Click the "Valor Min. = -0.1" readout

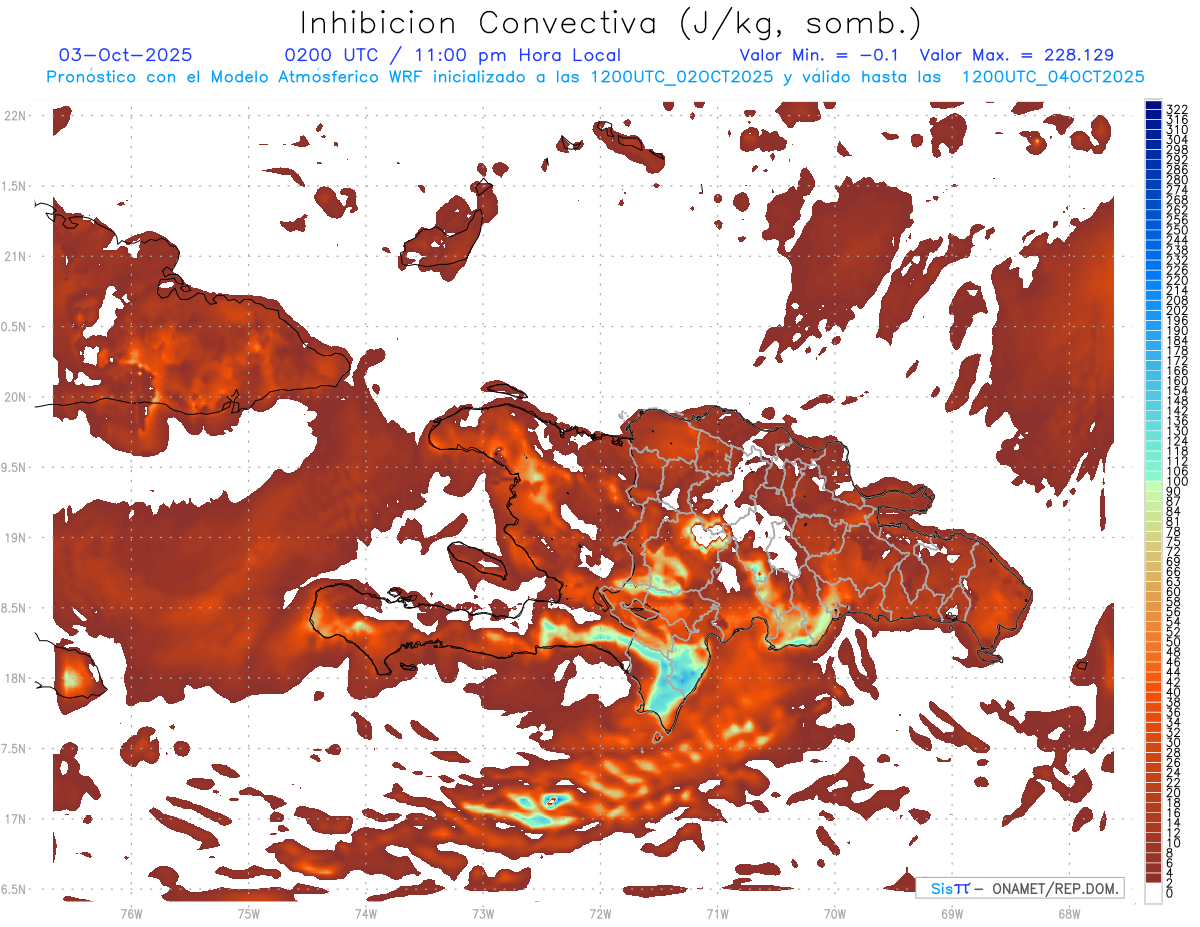coord(819,55)
